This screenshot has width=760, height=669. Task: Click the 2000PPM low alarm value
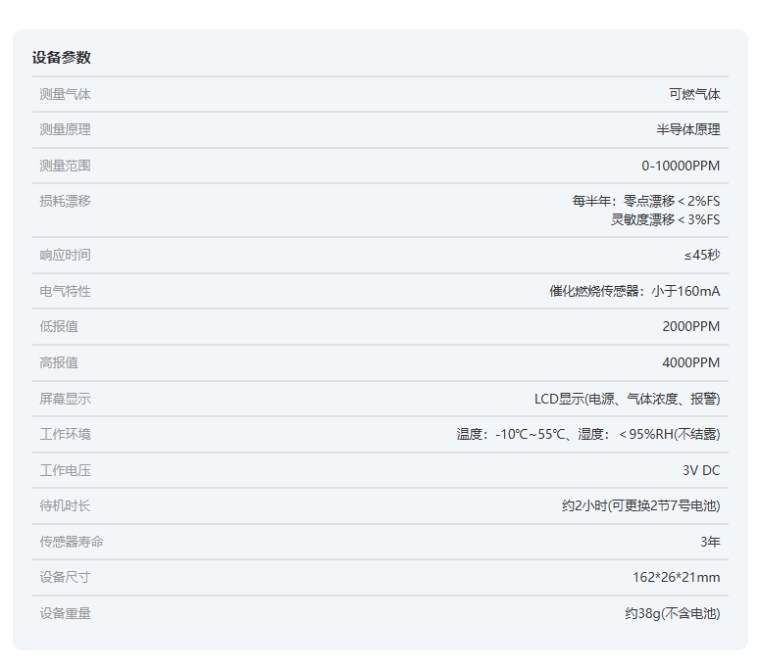point(690,327)
